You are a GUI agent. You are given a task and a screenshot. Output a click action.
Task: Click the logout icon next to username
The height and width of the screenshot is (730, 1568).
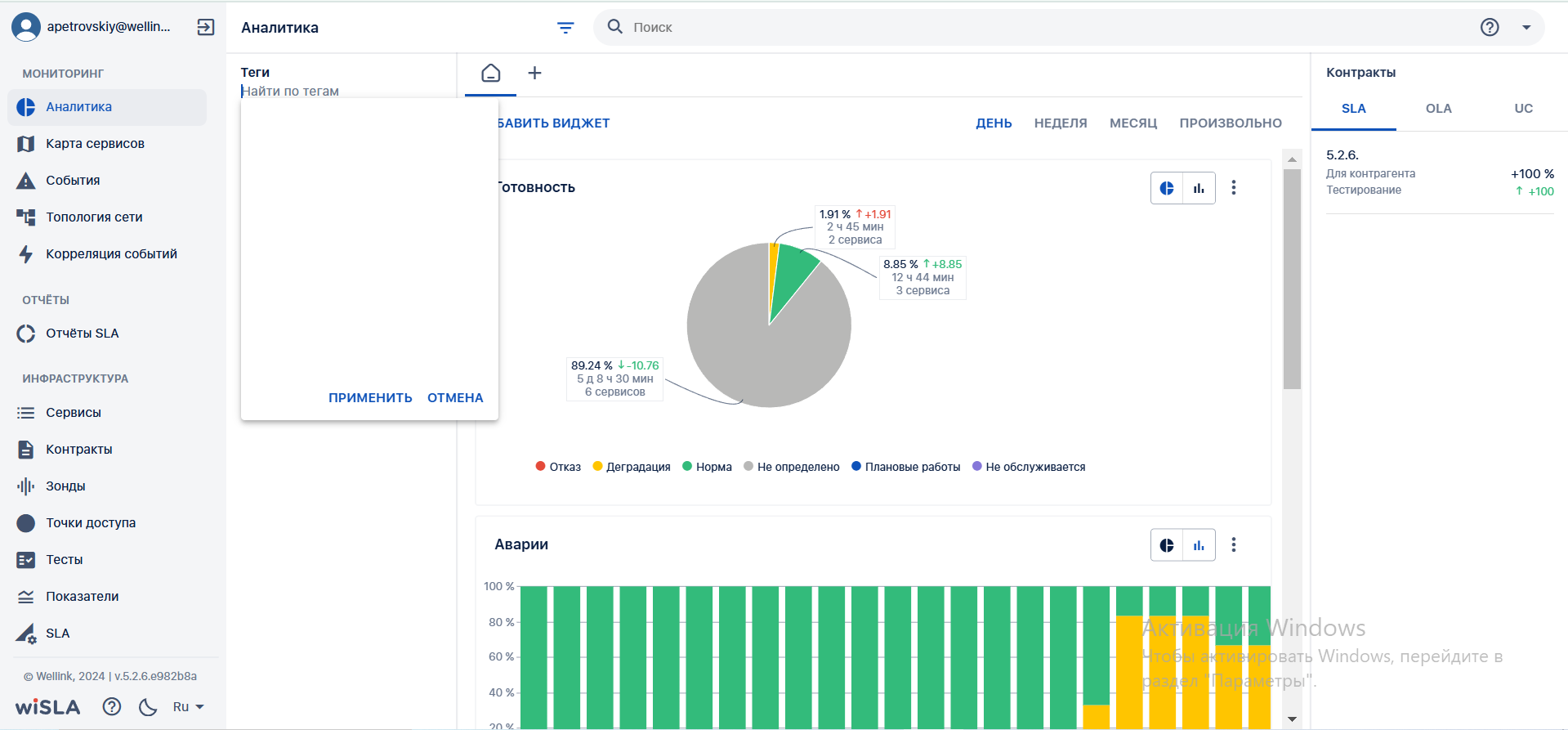click(206, 27)
